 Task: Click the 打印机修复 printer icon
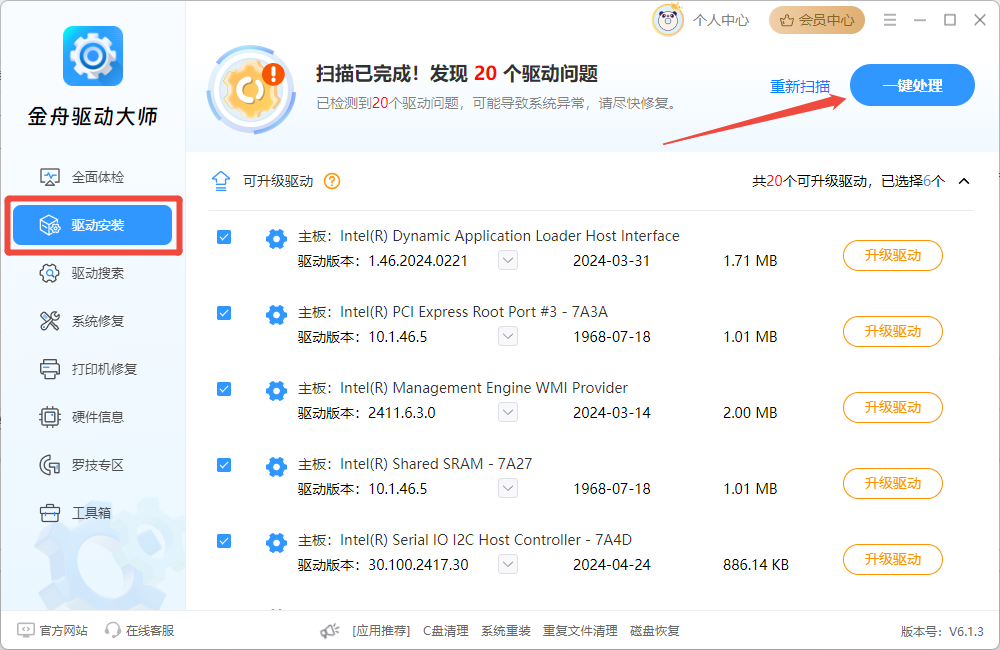tap(50, 369)
